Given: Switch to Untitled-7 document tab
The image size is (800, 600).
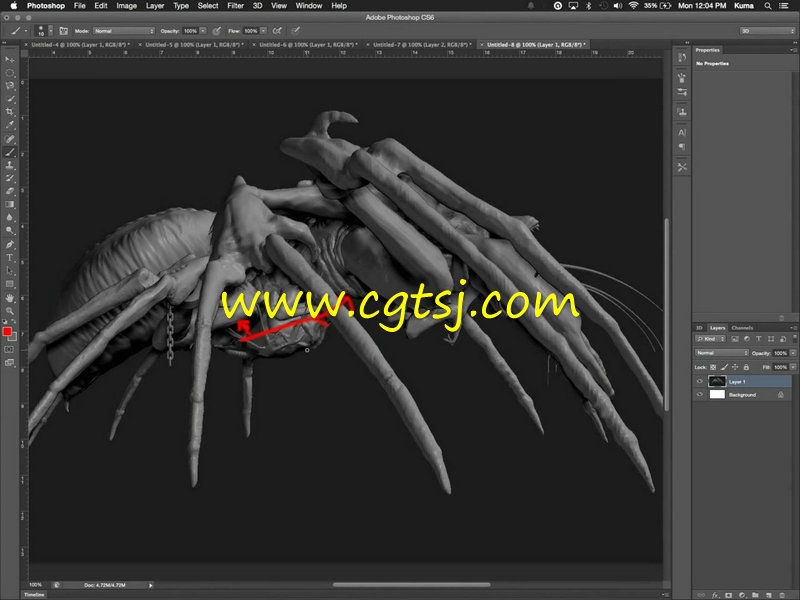Looking at the screenshot, I should (x=419, y=45).
